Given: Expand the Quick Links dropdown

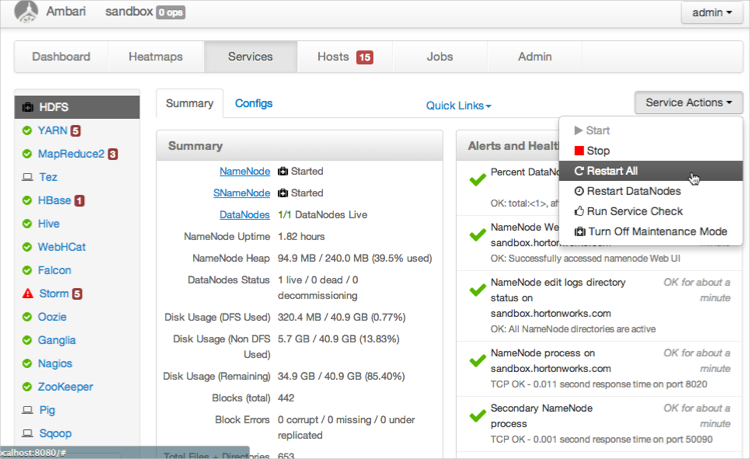Looking at the screenshot, I should (459, 105).
